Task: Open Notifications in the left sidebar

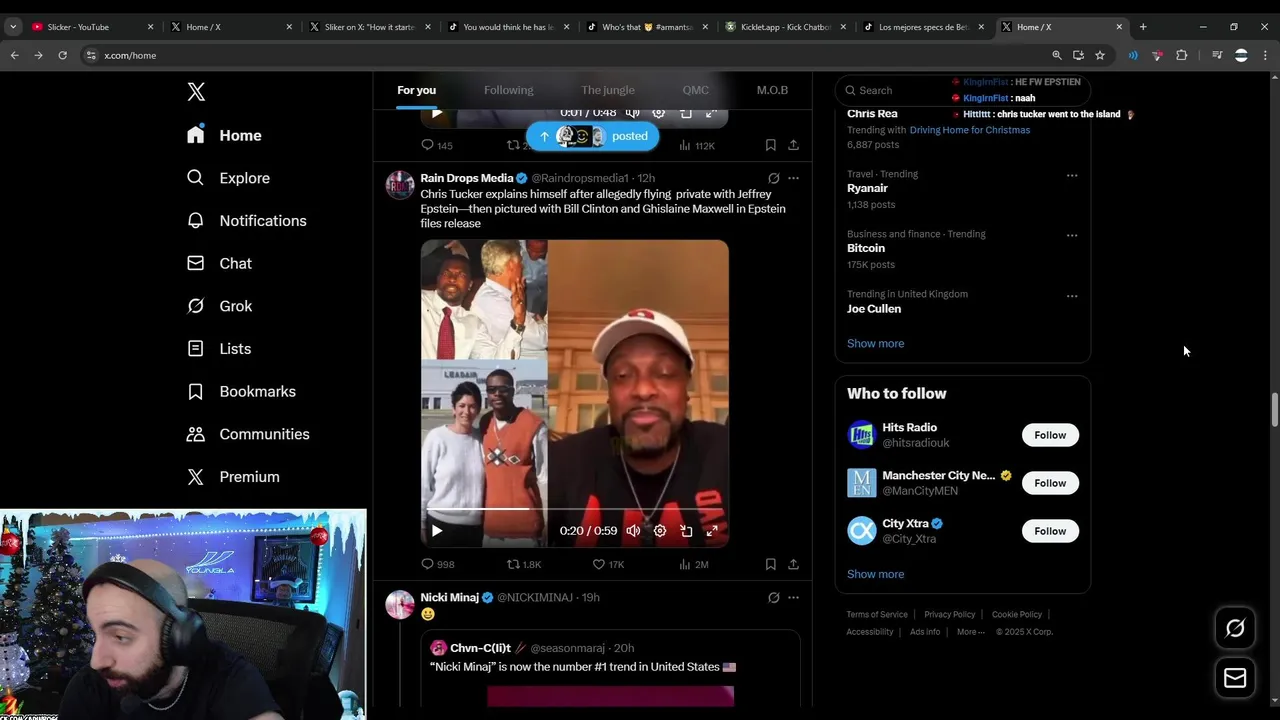Action: tap(247, 221)
